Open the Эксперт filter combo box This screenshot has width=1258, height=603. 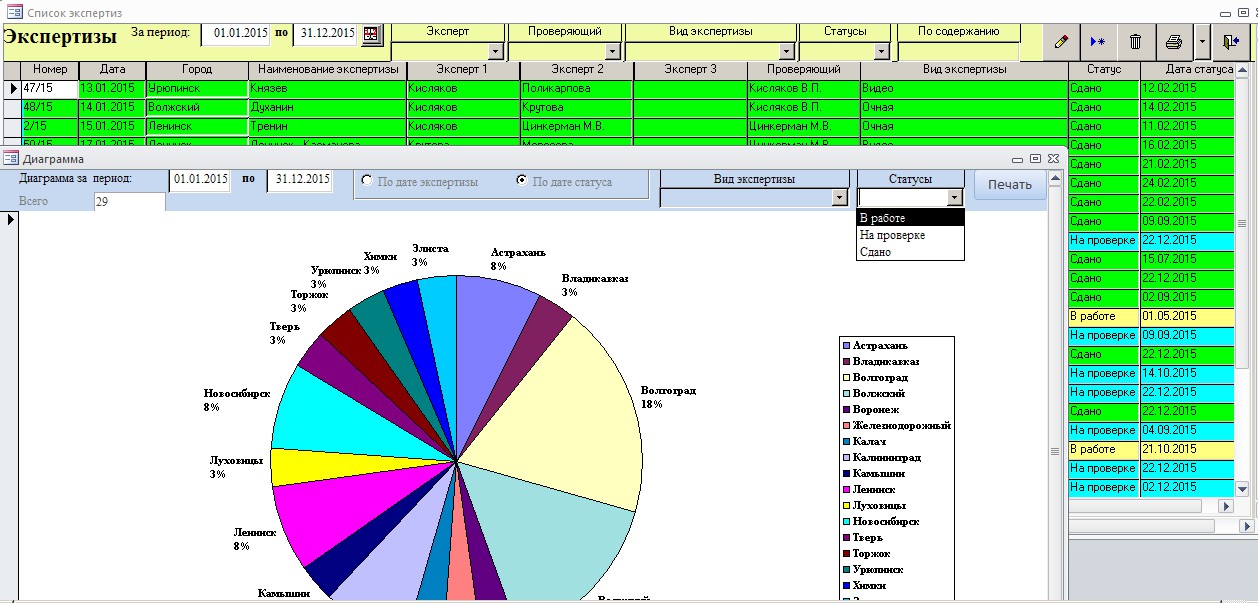tap(496, 51)
